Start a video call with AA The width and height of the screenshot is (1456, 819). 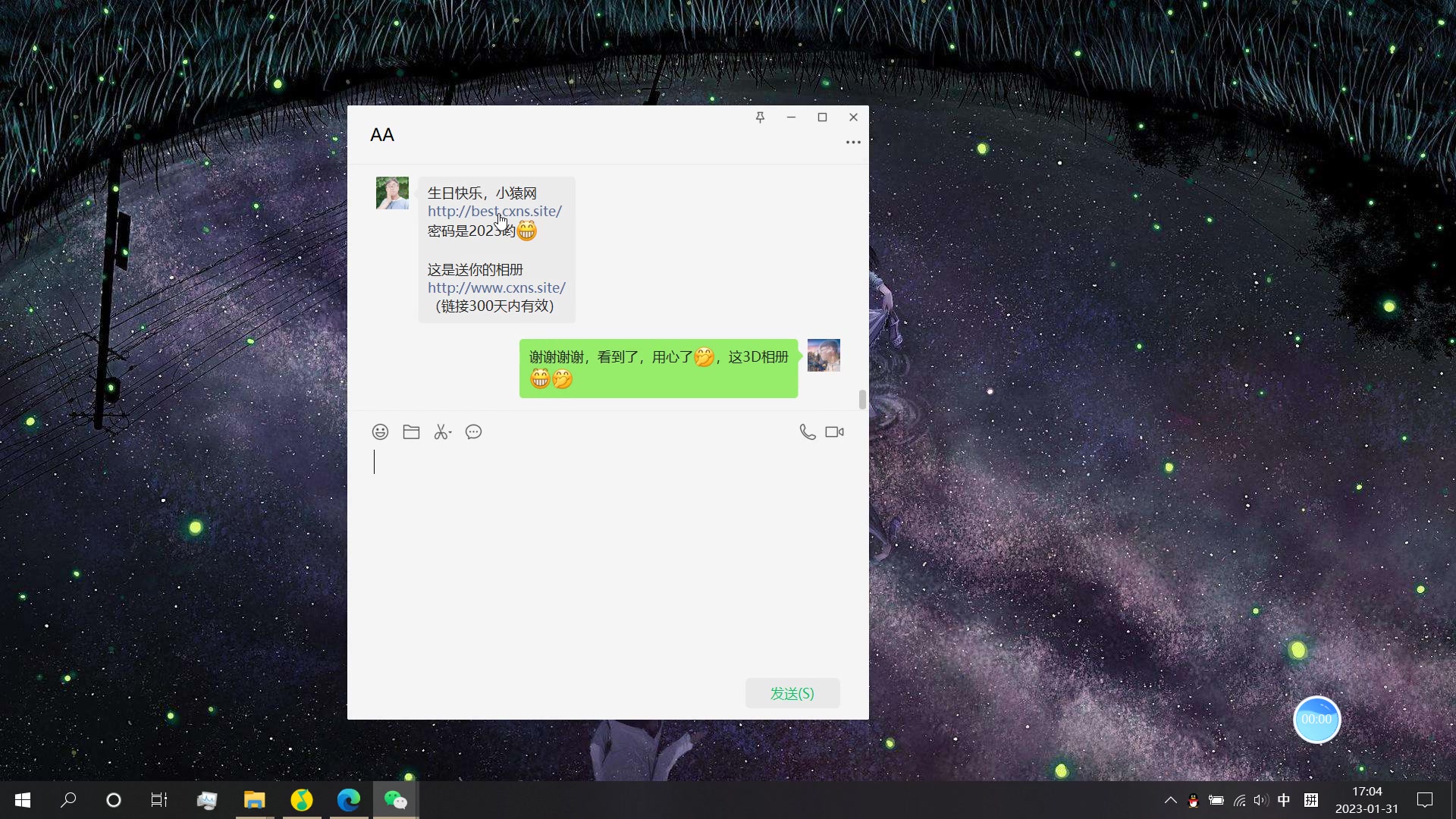pos(834,432)
